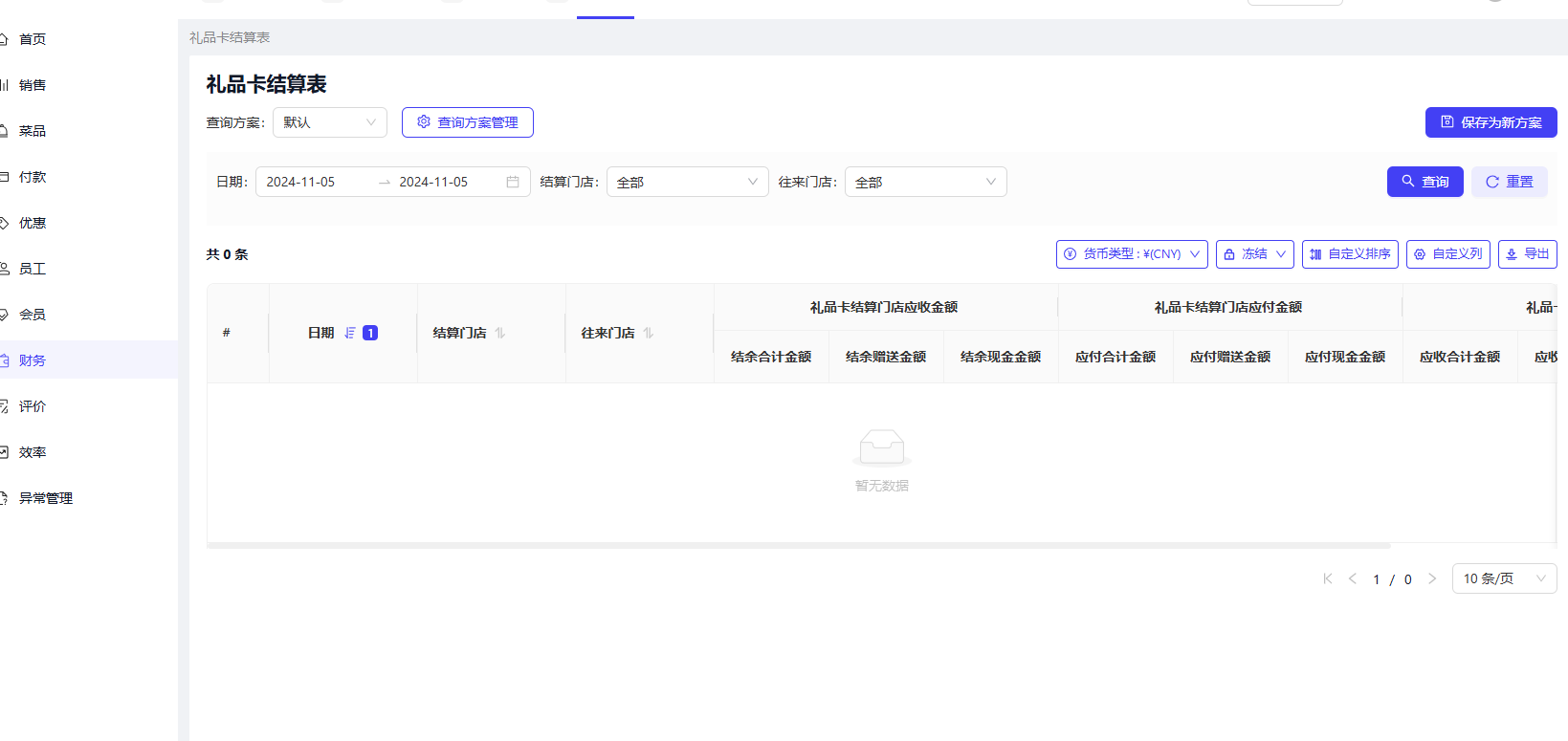Click the save icon in 保存为新方案
This screenshot has width=1568, height=741.
point(1447,122)
